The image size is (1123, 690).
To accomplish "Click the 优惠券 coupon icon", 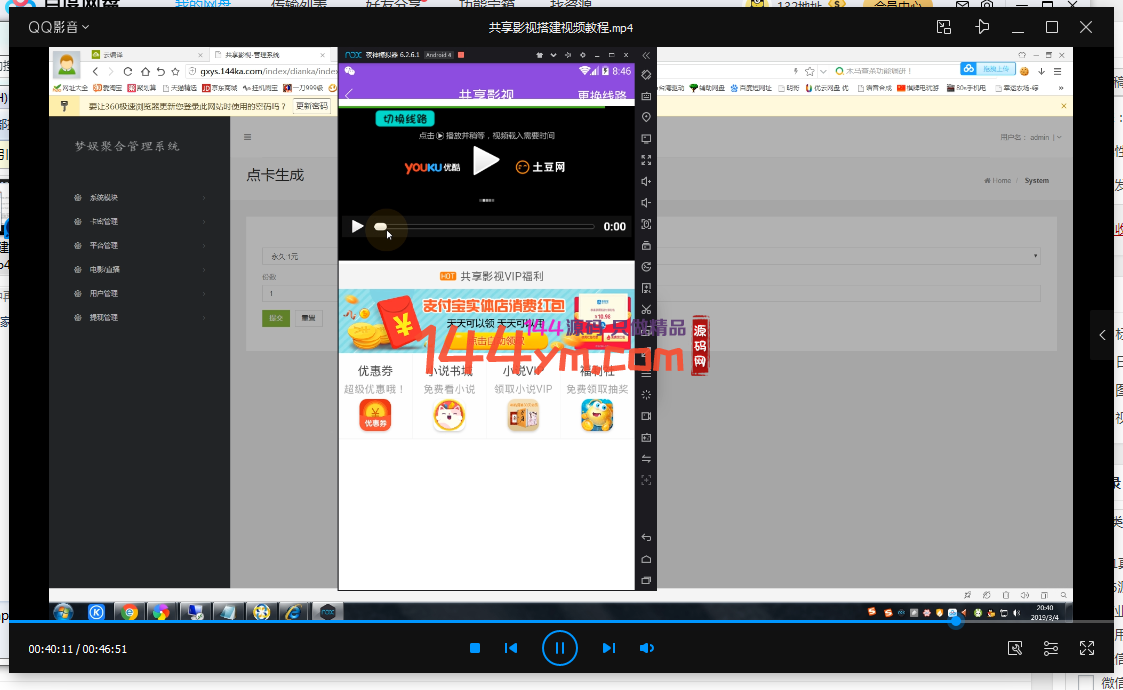I will click(375, 416).
